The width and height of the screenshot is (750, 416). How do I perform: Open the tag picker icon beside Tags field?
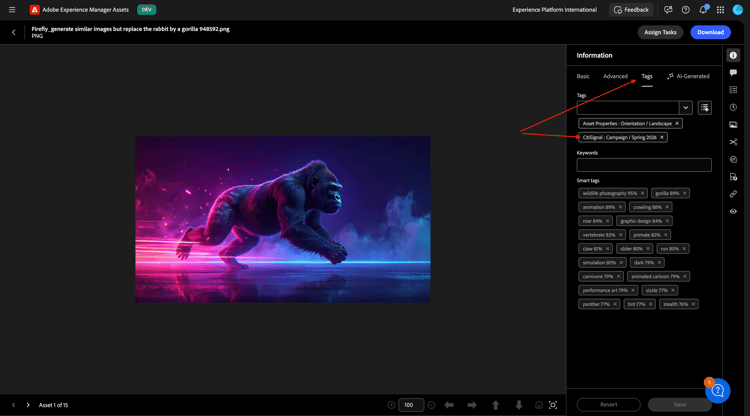(705, 108)
